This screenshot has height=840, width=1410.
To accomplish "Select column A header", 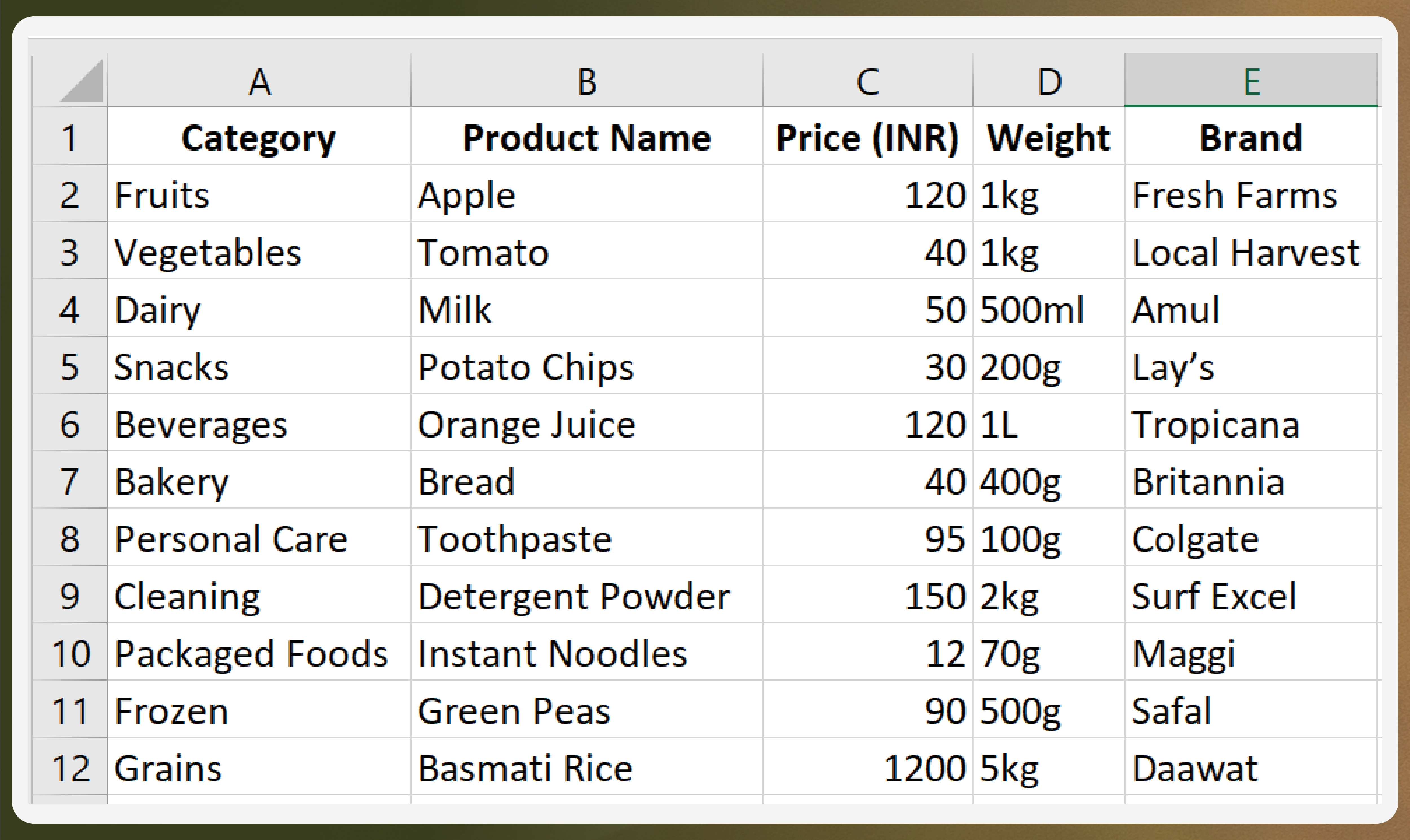I will click(x=259, y=80).
